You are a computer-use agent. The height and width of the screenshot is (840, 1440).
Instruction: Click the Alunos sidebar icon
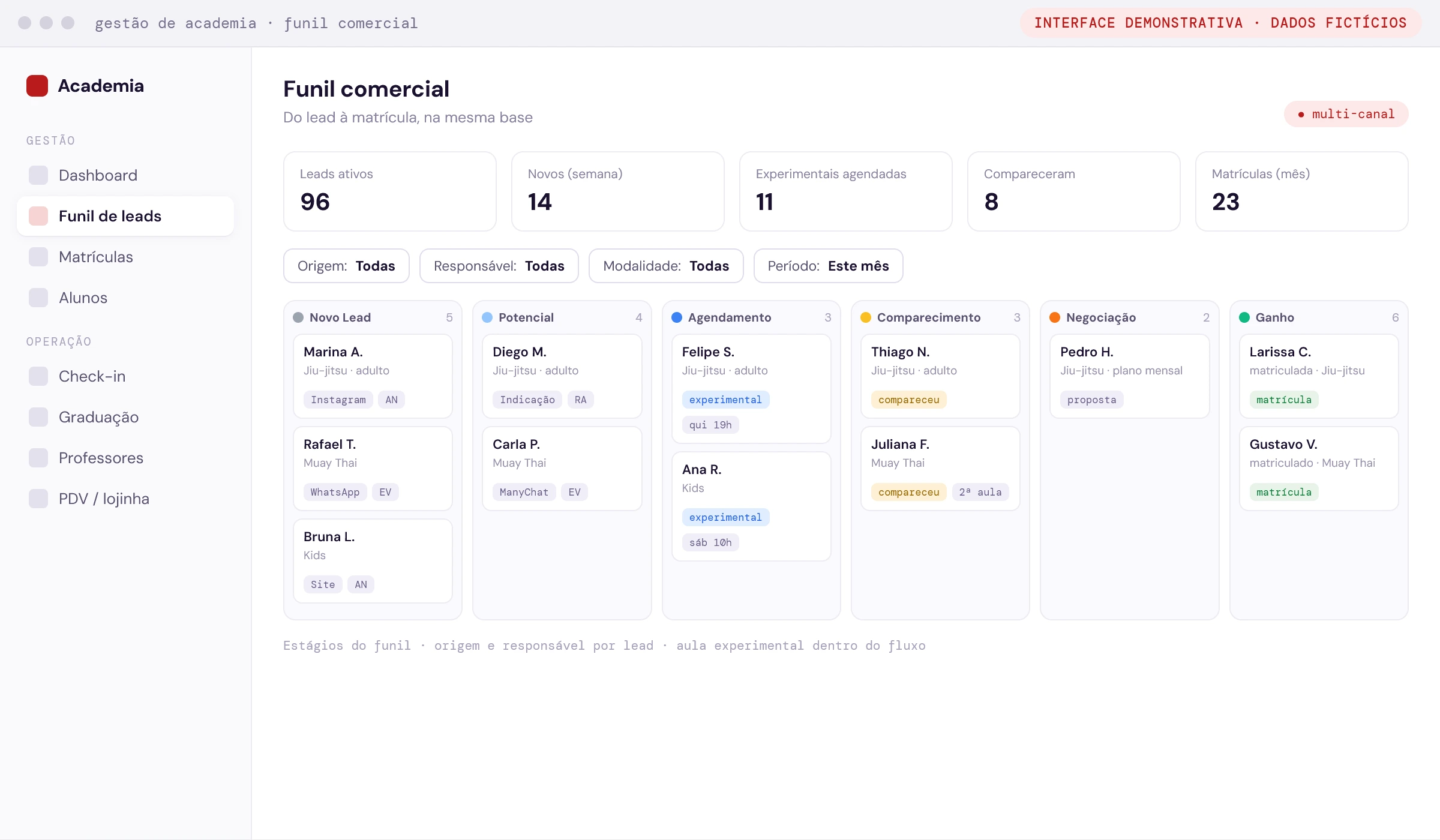point(38,298)
